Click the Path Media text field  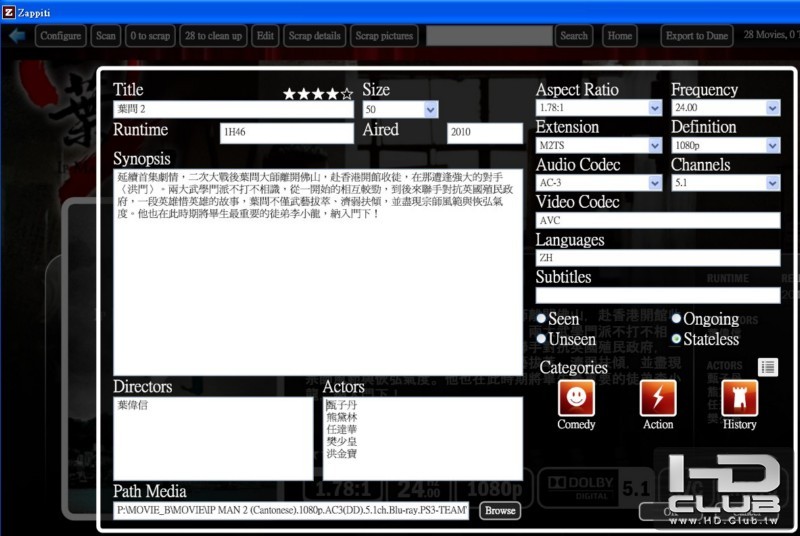pyautogui.click(x=291, y=511)
